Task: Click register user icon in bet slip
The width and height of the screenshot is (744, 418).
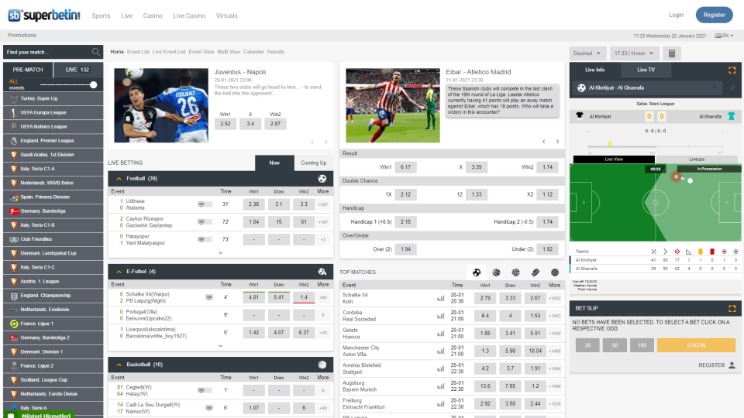Action: [x=732, y=365]
